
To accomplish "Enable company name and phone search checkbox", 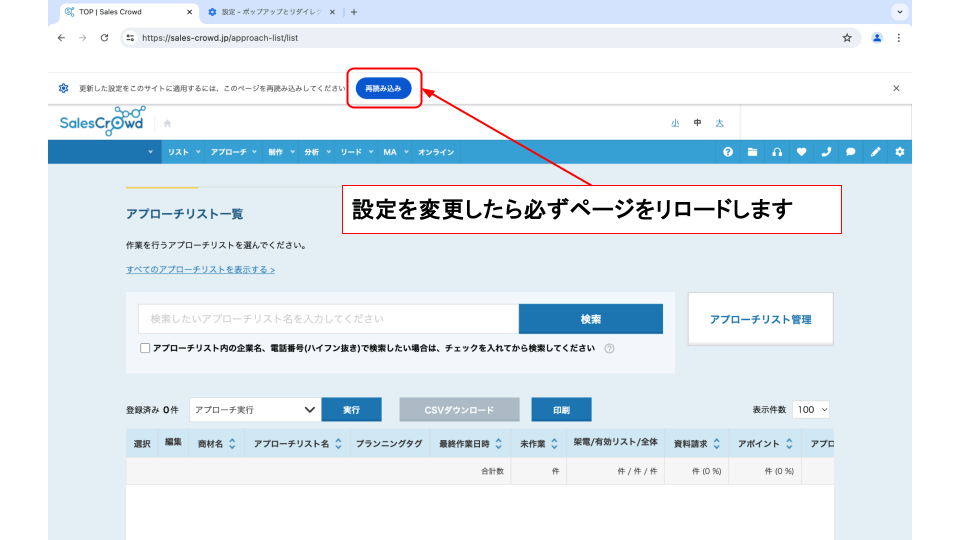I will 145,349.
